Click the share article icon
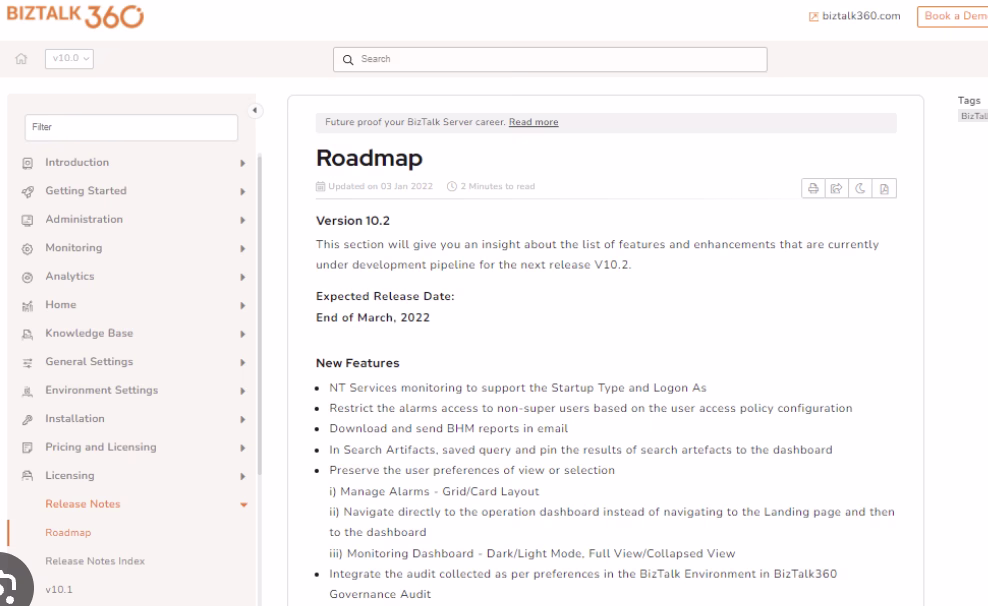The width and height of the screenshot is (988, 606). point(837,189)
